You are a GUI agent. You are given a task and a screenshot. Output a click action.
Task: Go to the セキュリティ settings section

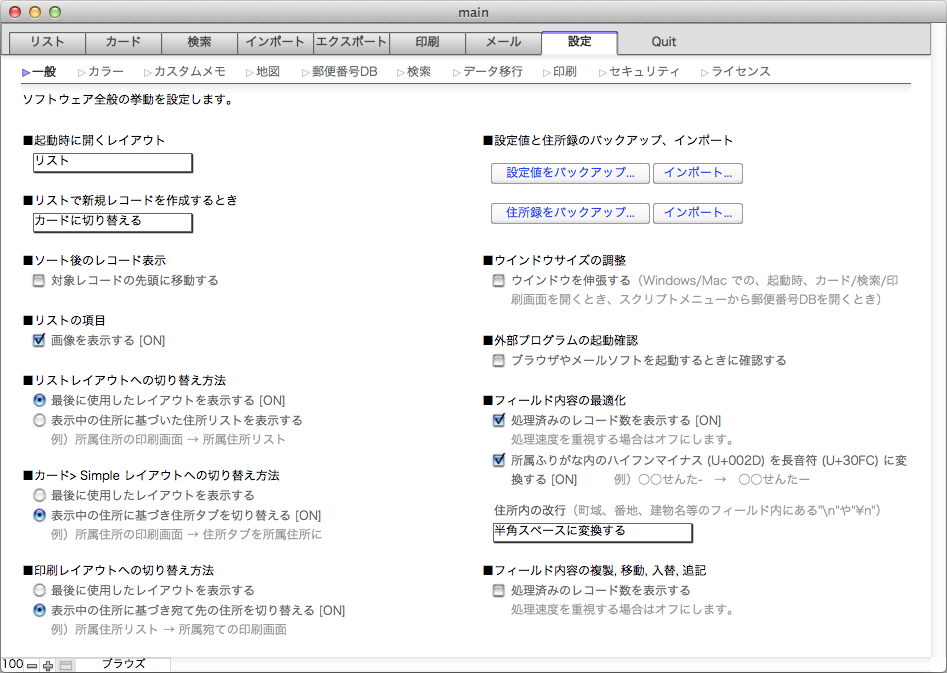point(643,72)
